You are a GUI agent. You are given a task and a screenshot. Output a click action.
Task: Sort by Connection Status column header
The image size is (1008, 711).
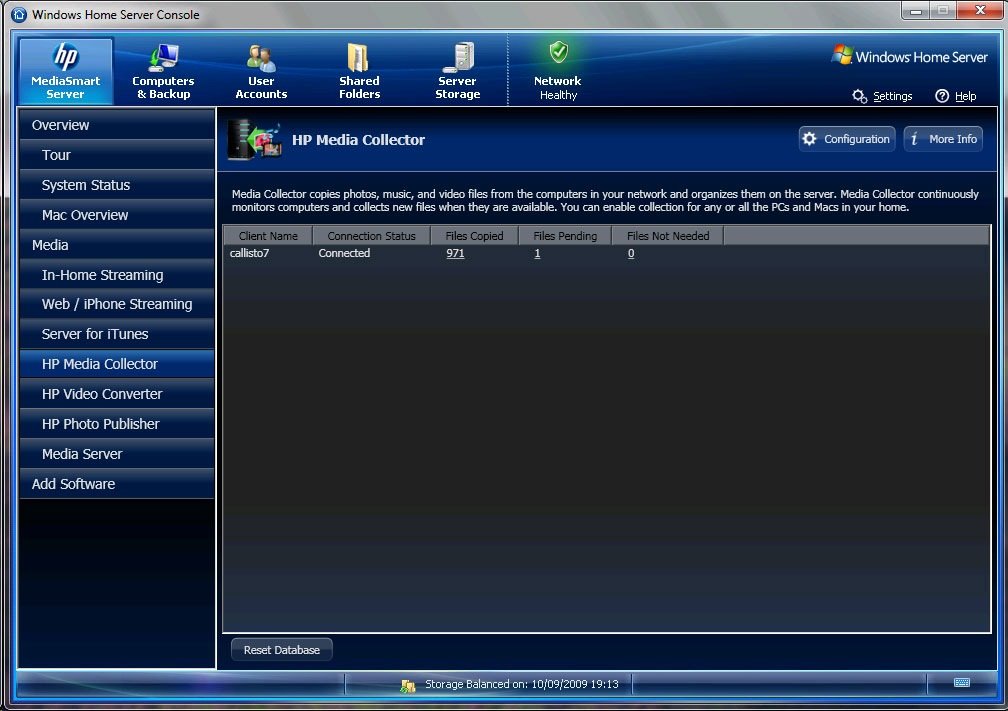[372, 236]
